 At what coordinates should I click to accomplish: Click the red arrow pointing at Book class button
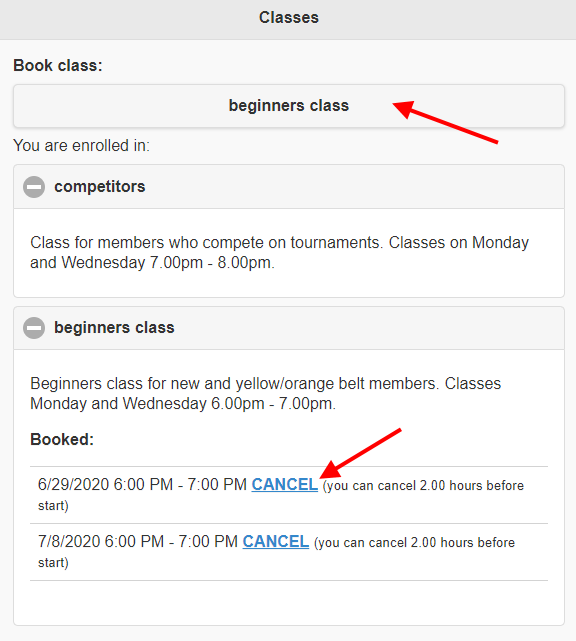[x=445, y=122]
